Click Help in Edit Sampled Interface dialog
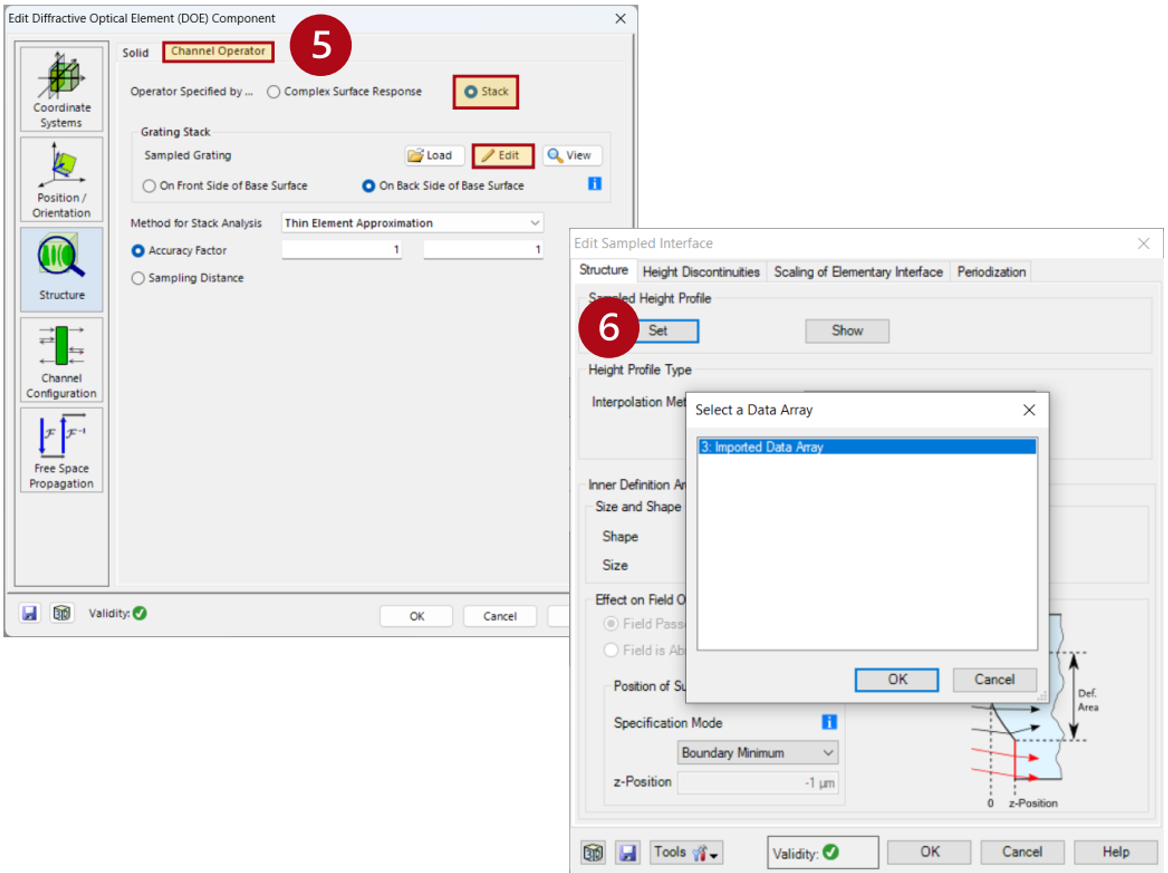Image resolution: width=1168 pixels, height=873 pixels. click(x=1116, y=851)
